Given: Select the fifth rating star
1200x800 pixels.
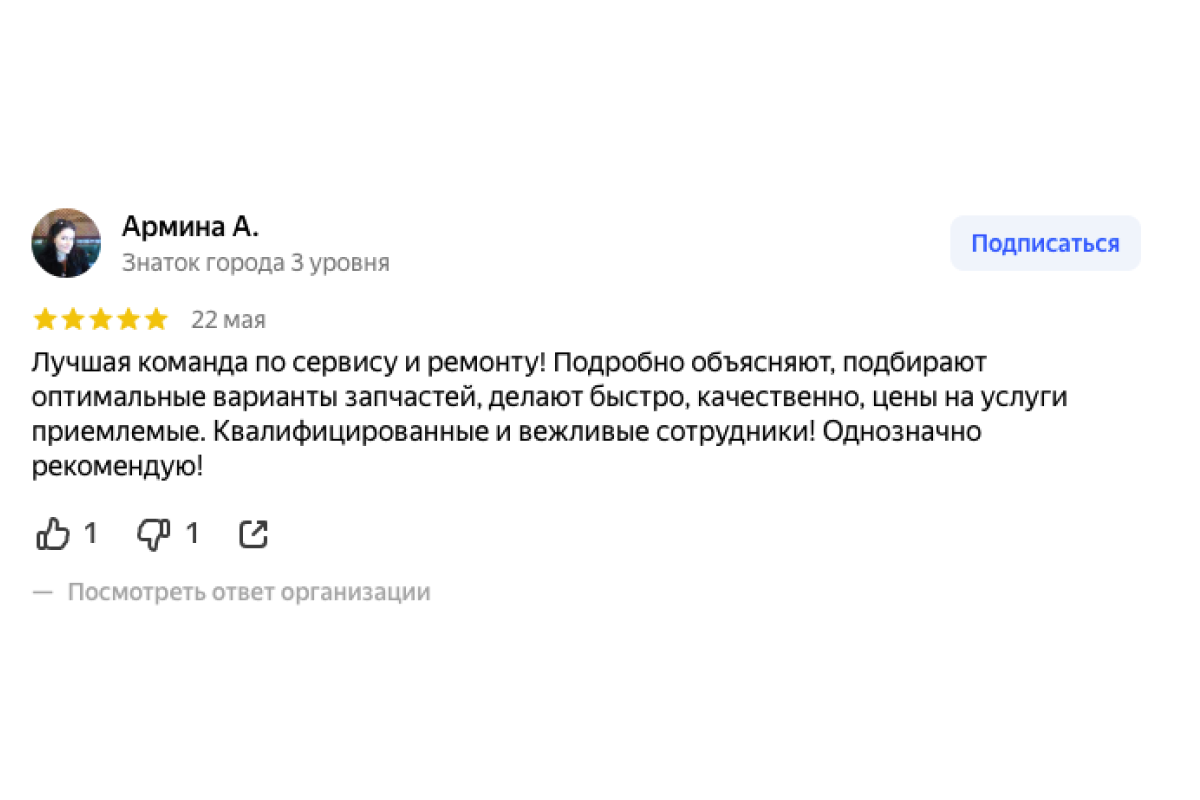Looking at the screenshot, I should (x=156, y=320).
